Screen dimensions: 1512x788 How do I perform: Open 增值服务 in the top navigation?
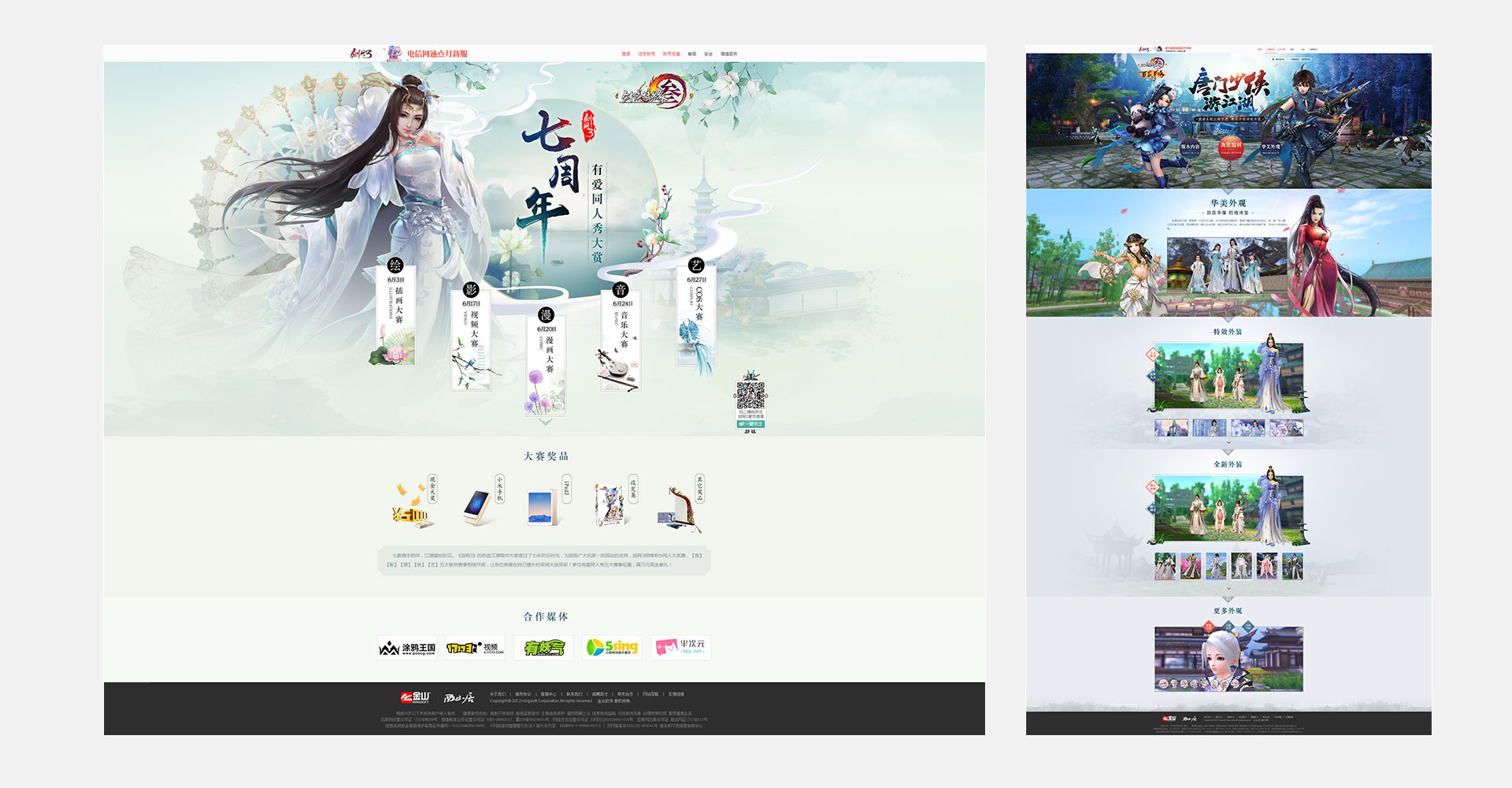[729, 54]
